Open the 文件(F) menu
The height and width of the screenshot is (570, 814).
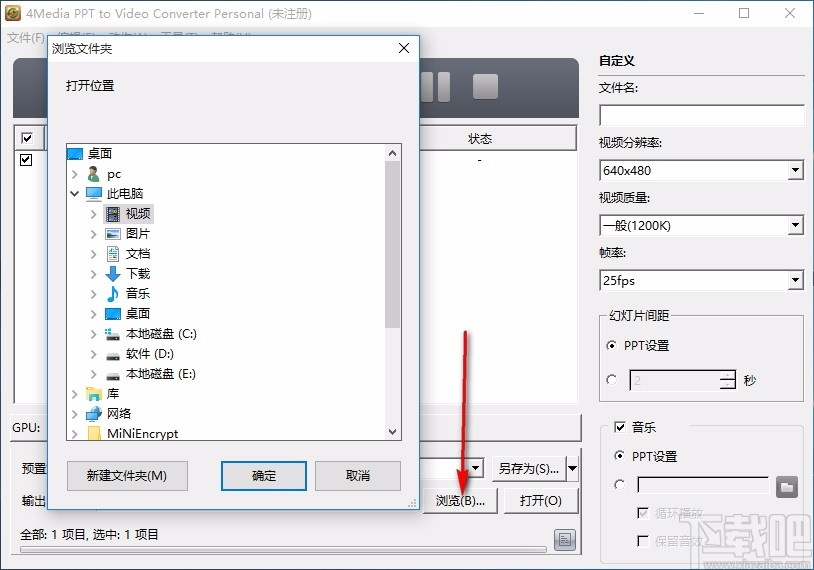point(25,38)
